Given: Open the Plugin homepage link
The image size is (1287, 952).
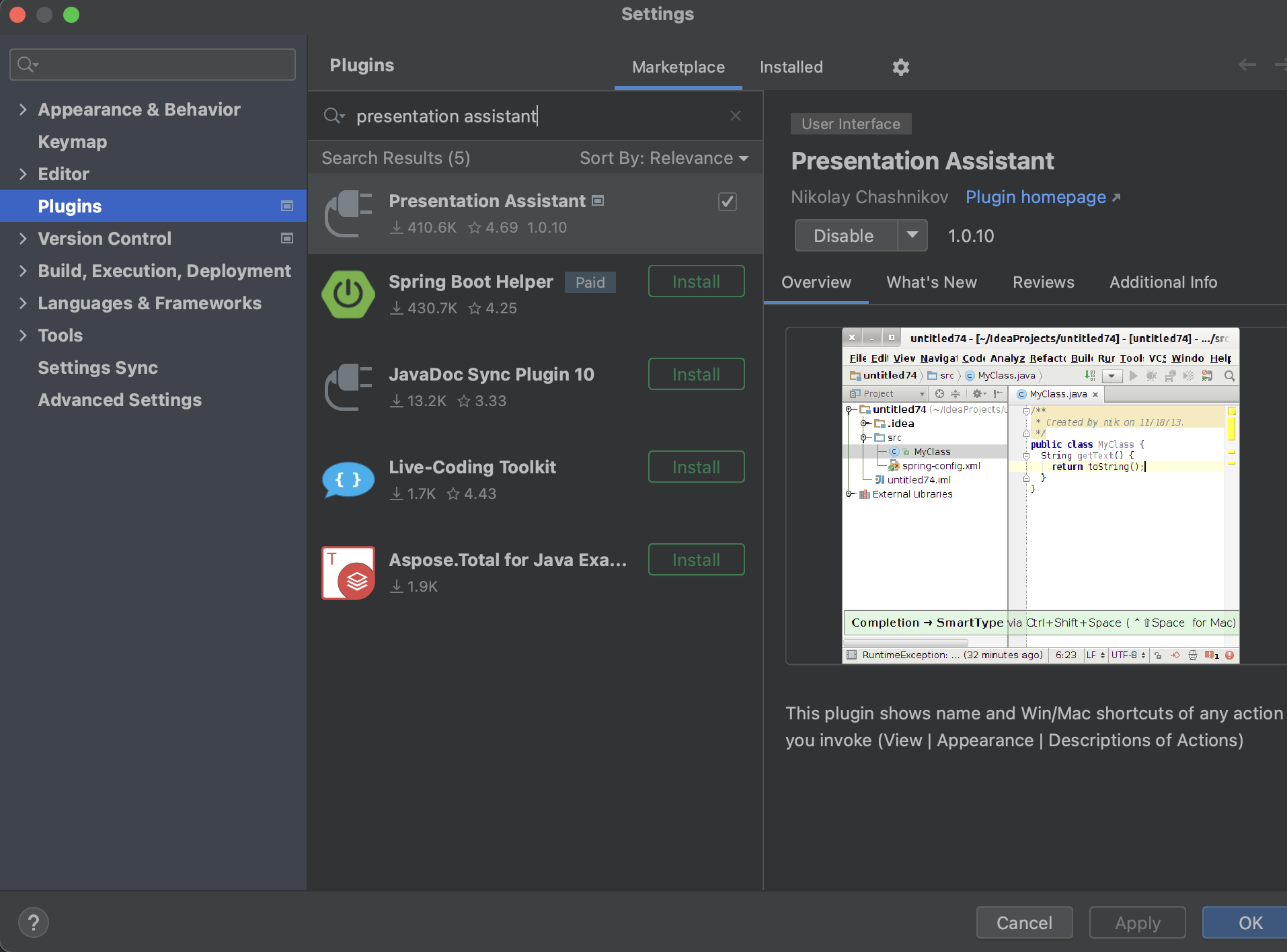Looking at the screenshot, I should point(1043,197).
